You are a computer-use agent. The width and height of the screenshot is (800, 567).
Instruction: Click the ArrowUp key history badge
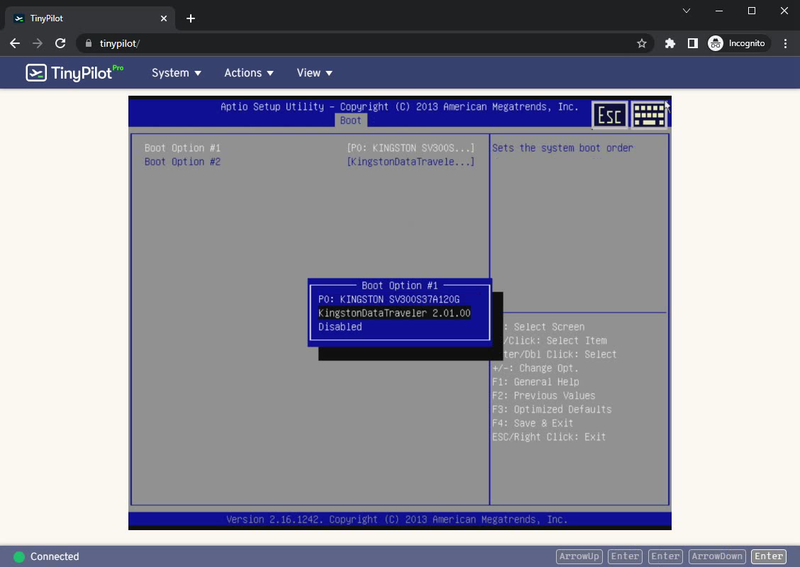579,556
